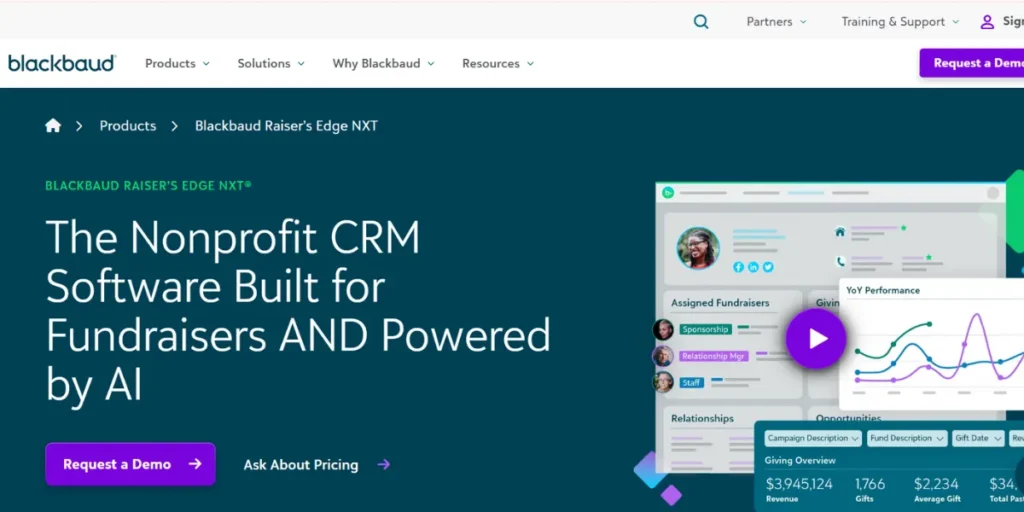Click the search magnifier icon
Viewport: 1024px width, 512px height.
point(701,21)
